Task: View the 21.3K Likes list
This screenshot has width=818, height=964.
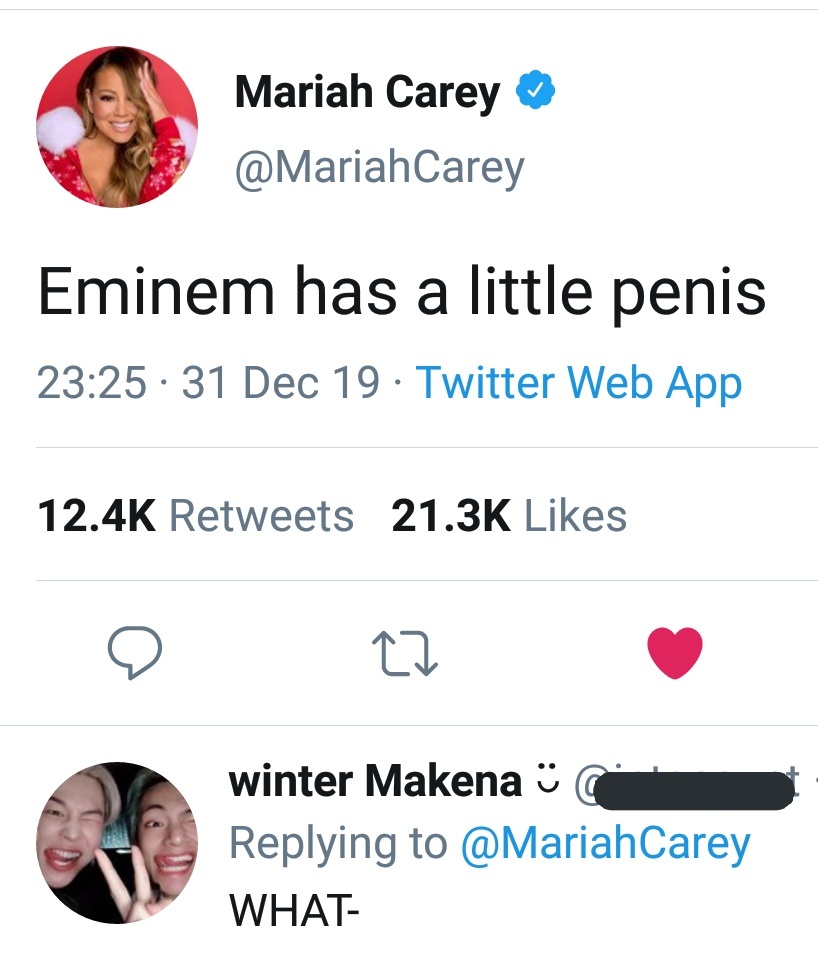Action: point(509,516)
